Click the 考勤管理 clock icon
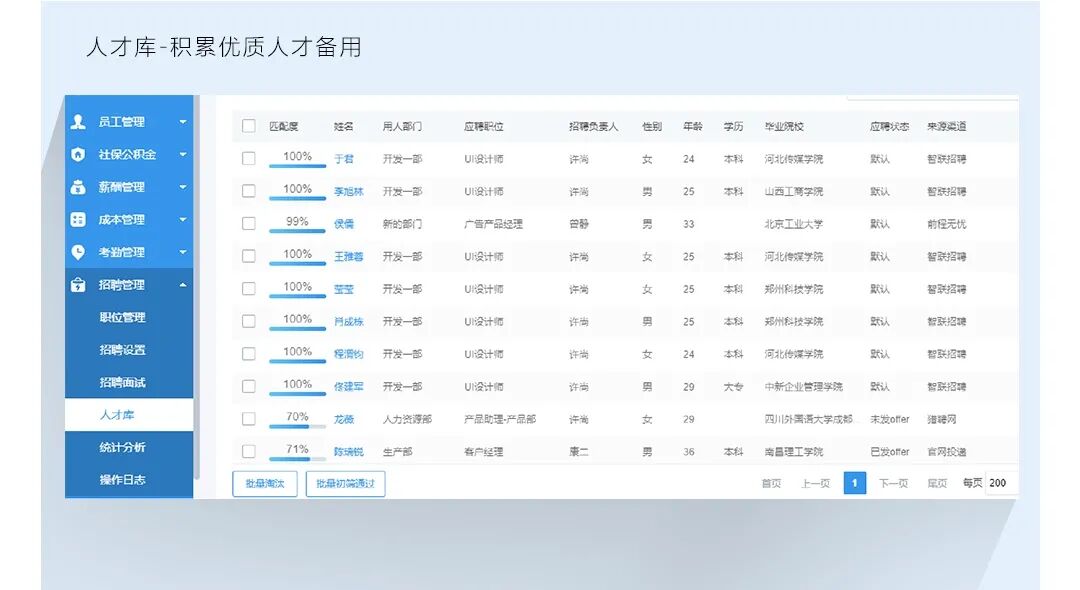The image size is (1080, 590). point(78,252)
